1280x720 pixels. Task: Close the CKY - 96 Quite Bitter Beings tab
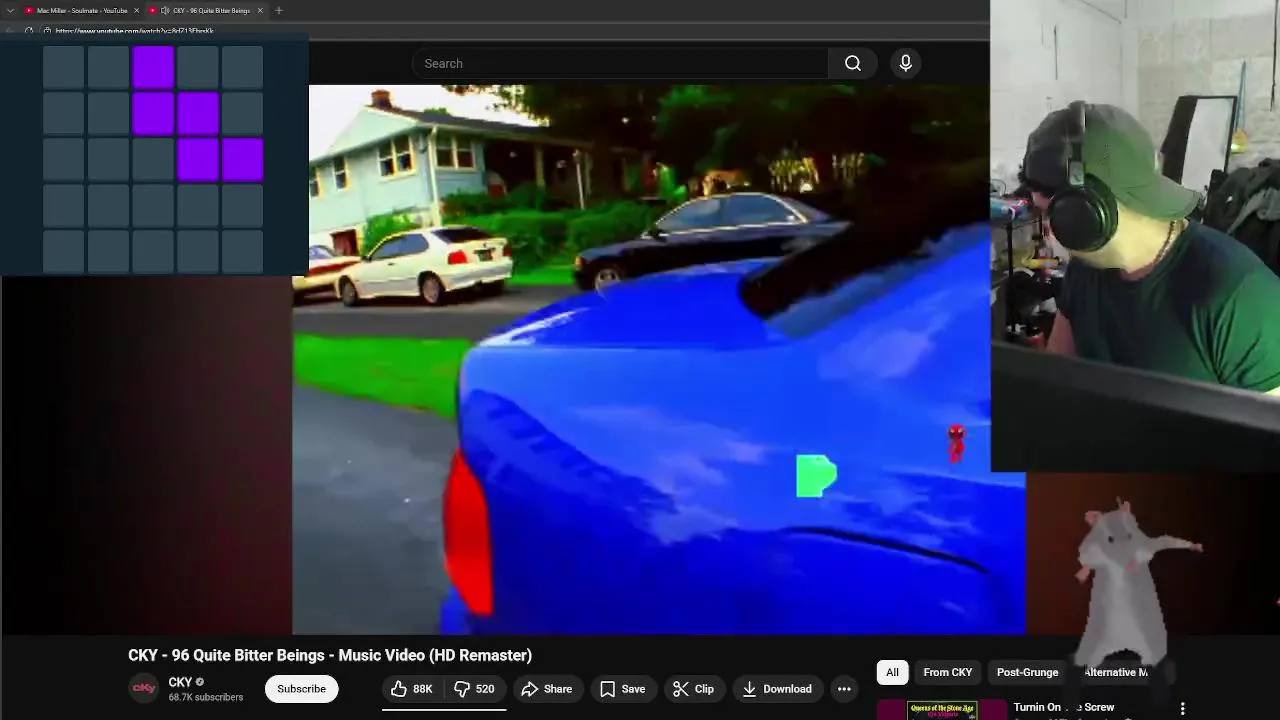point(260,10)
